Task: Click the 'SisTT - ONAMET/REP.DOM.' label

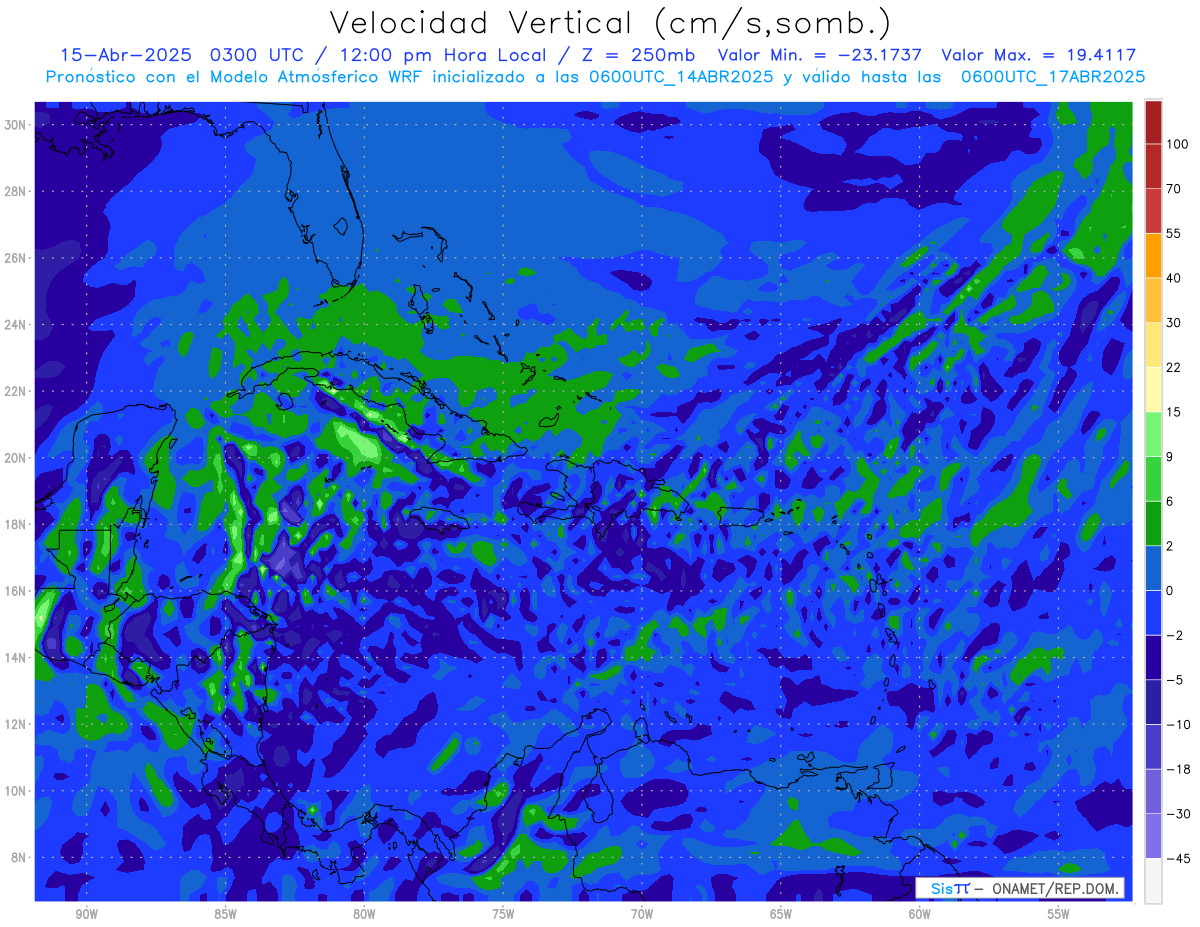Action: 1020,888
